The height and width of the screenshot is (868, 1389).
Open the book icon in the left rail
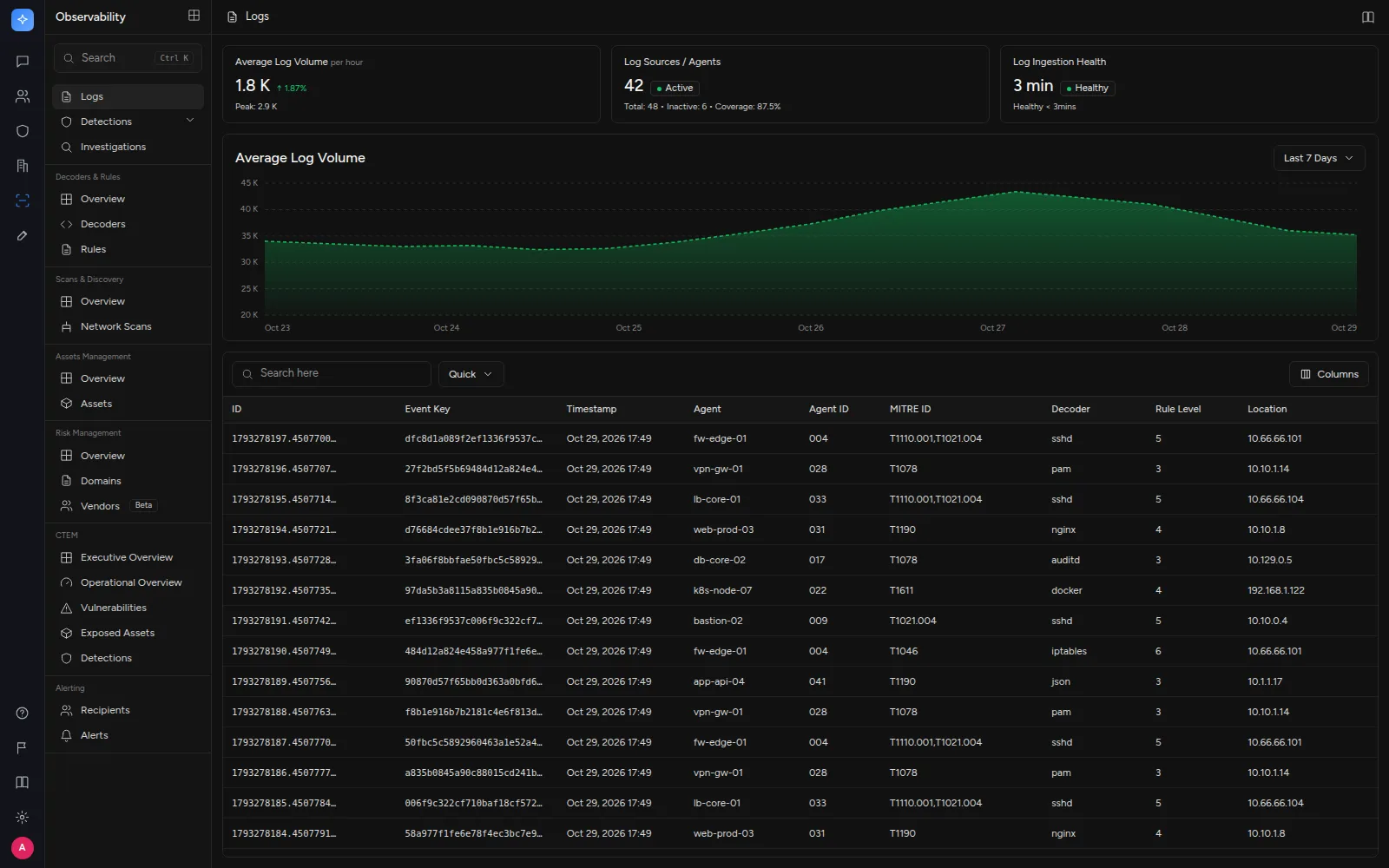pos(23,782)
